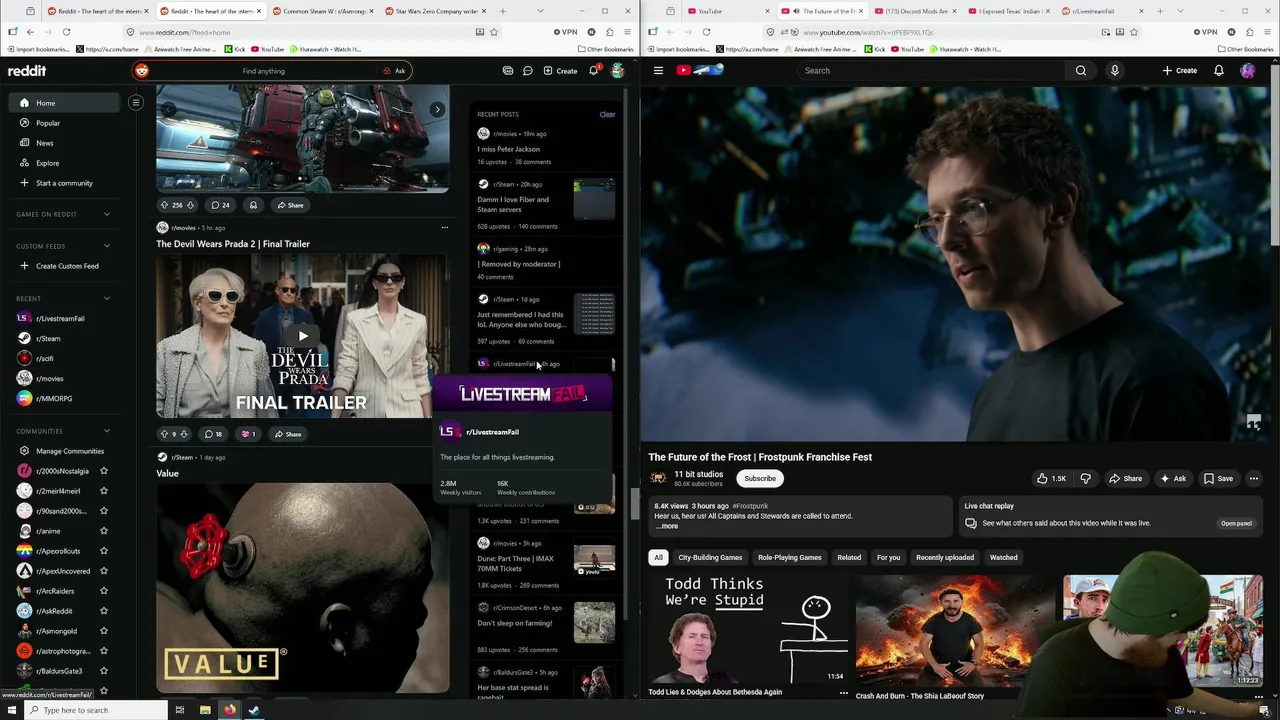Open Windows Task View in taskbar
The image size is (1280, 720).
180,710
